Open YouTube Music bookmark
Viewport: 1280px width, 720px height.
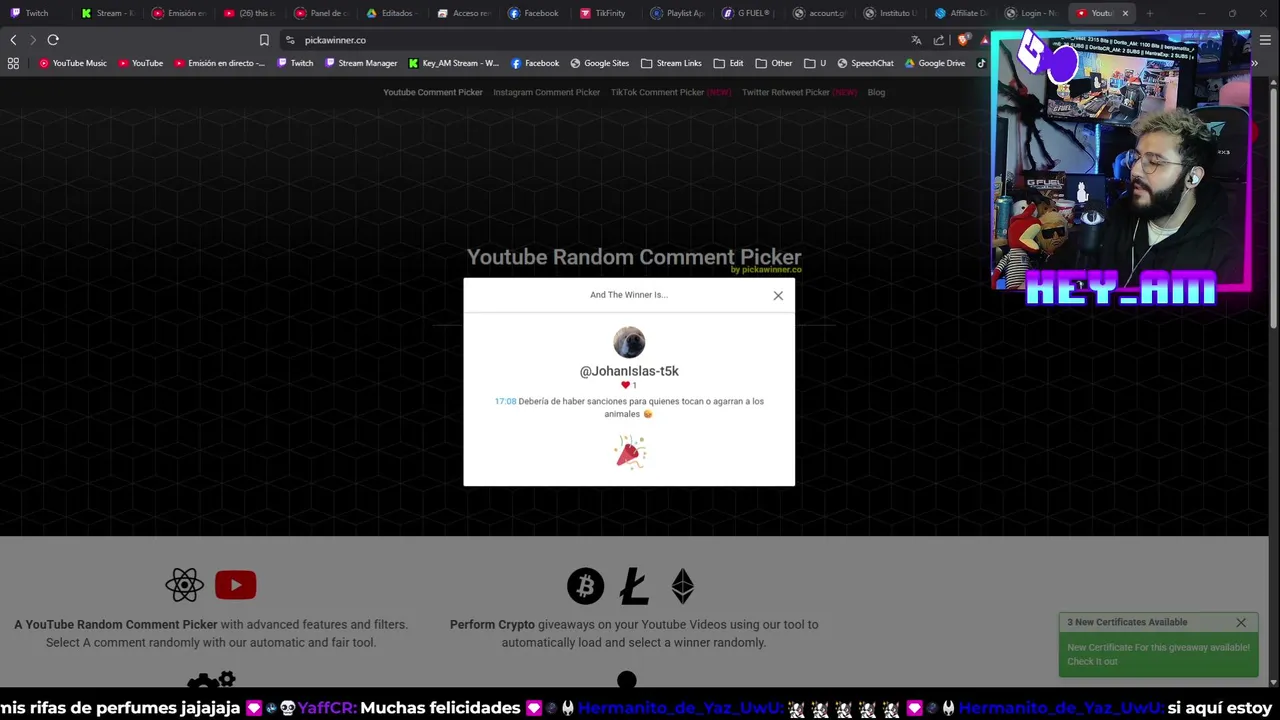(73, 63)
